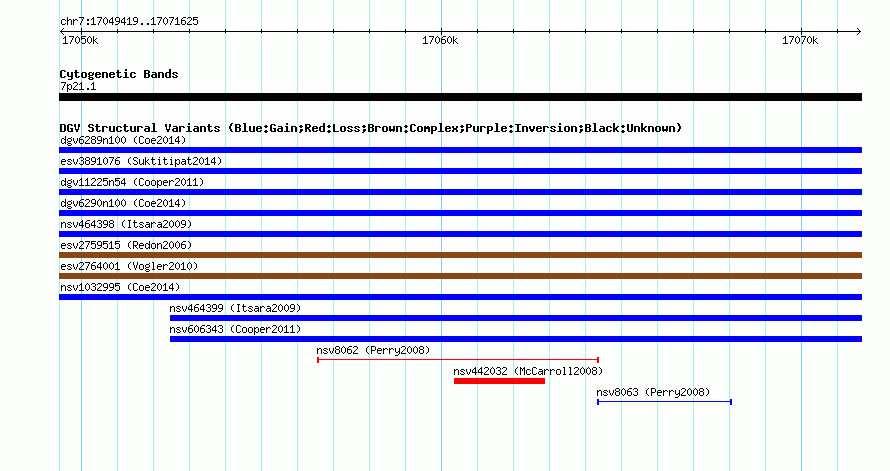This screenshot has width=890, height=471.
Task: Select the thick red nsv442032 loss bar
Action: click(499, 381)
